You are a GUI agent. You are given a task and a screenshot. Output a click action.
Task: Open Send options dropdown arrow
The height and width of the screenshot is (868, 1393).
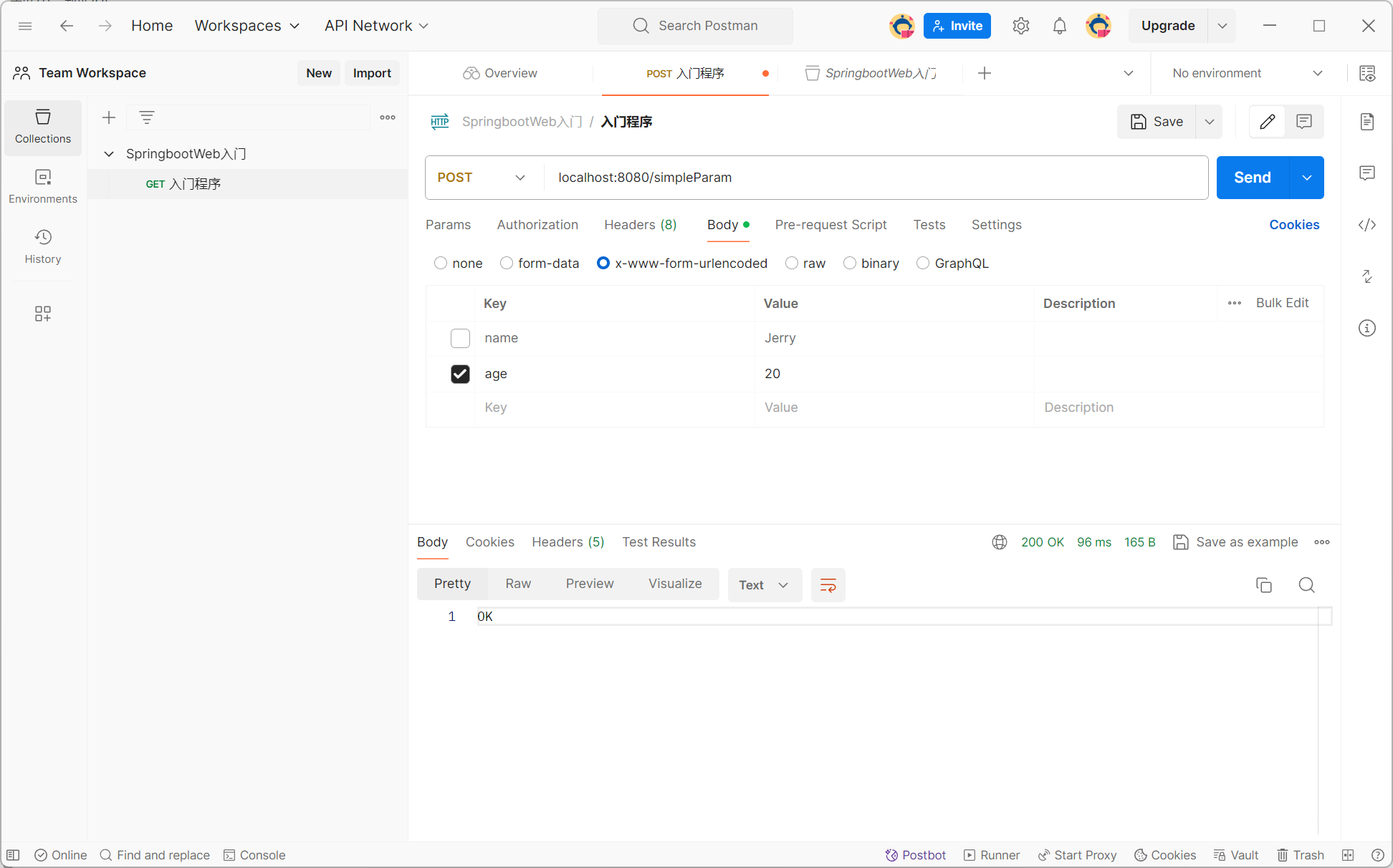1307,178
